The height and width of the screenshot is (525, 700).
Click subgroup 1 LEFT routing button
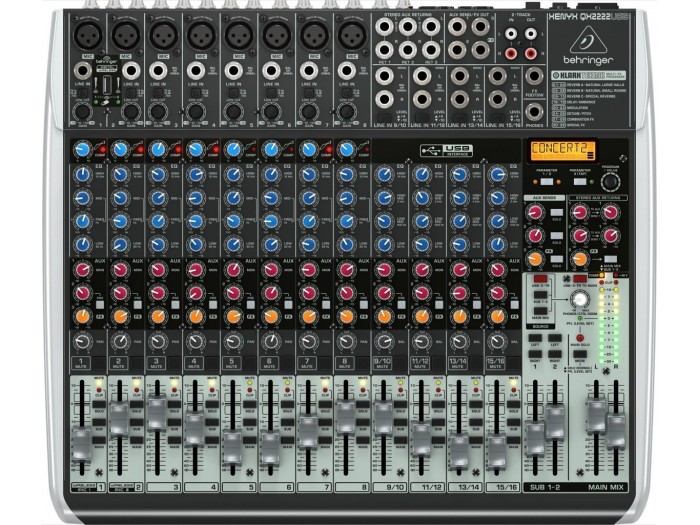(535, 338)
